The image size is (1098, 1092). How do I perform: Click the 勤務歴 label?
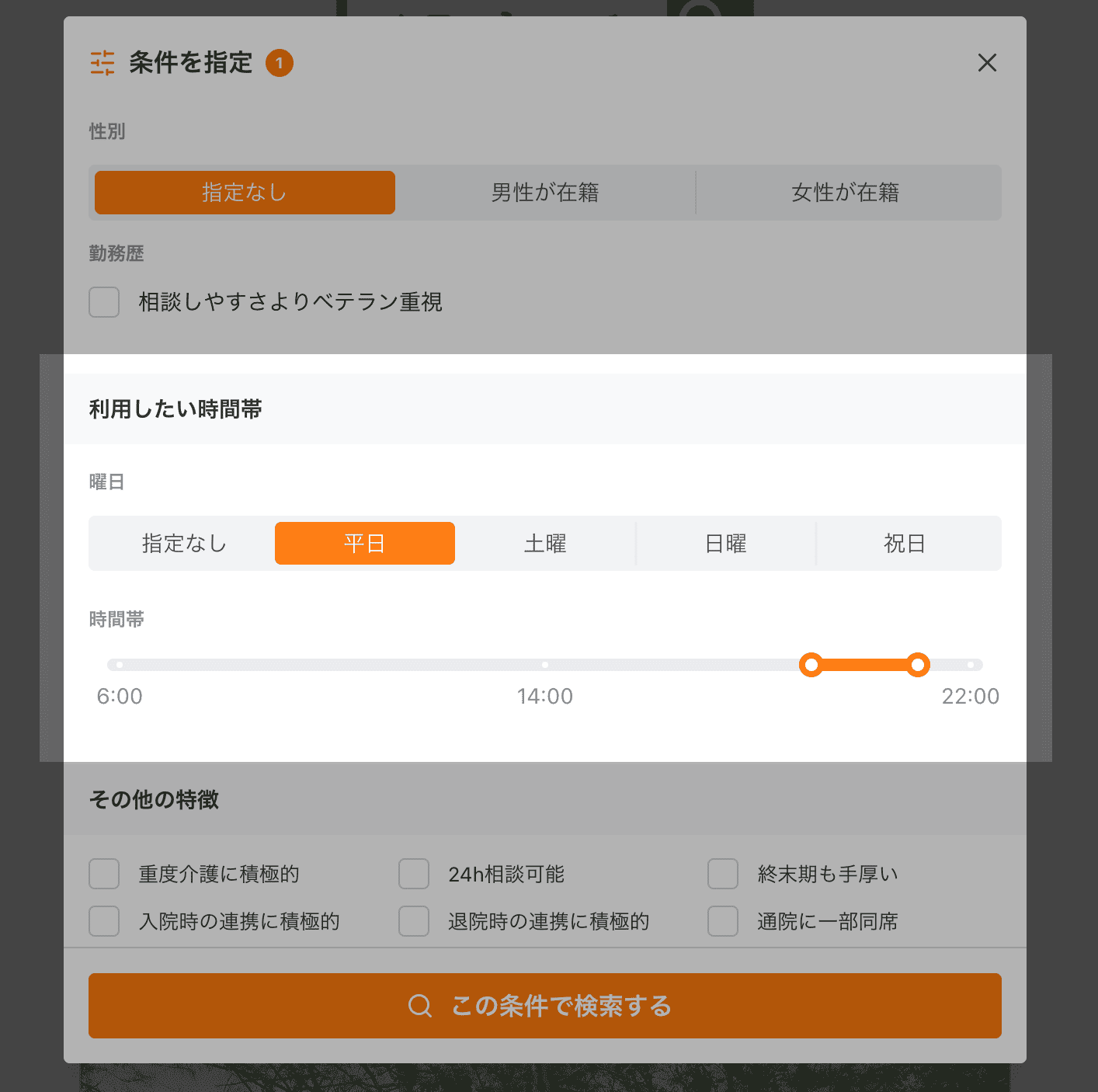116,253
